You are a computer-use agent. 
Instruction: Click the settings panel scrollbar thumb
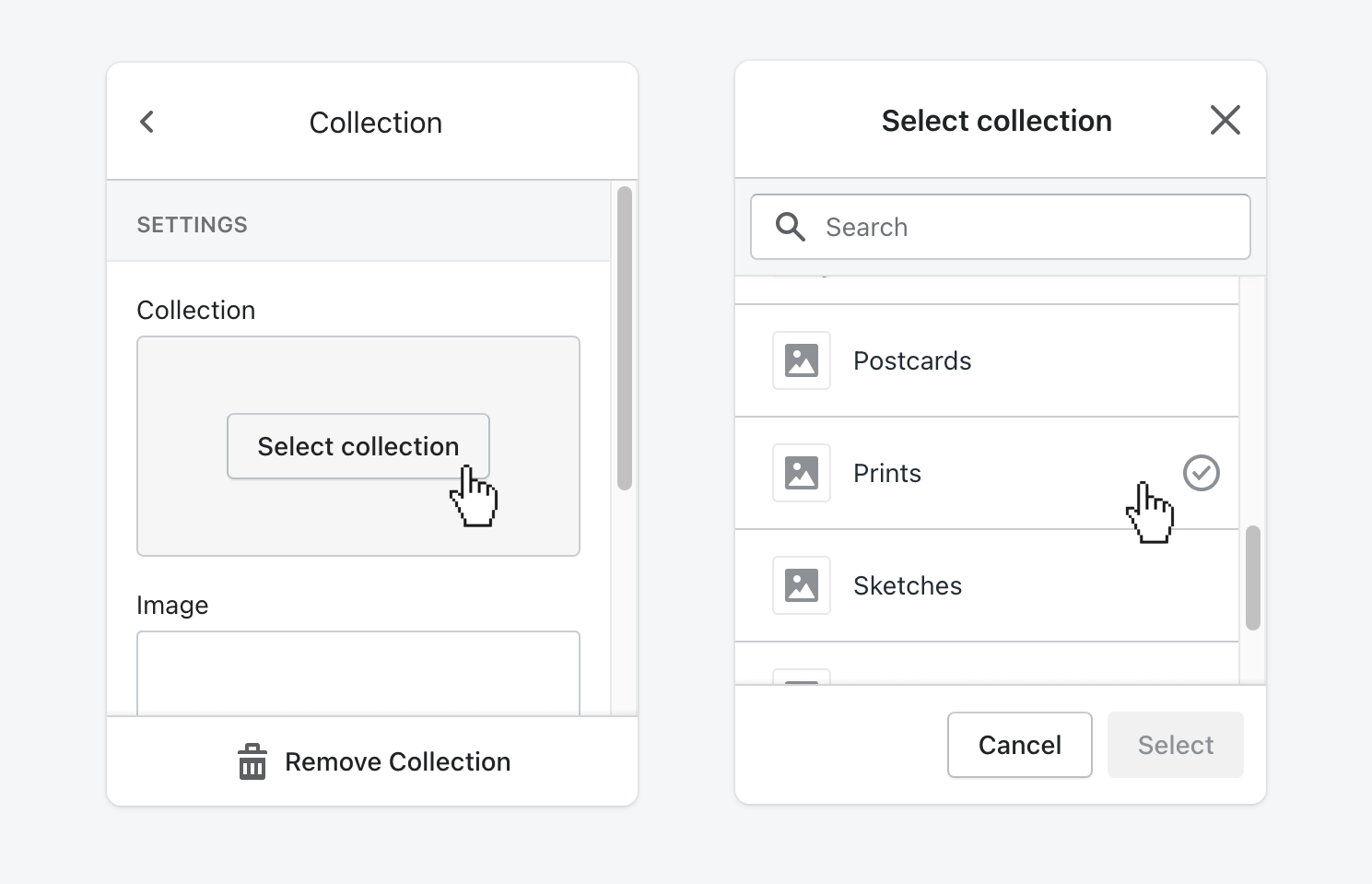625,338
